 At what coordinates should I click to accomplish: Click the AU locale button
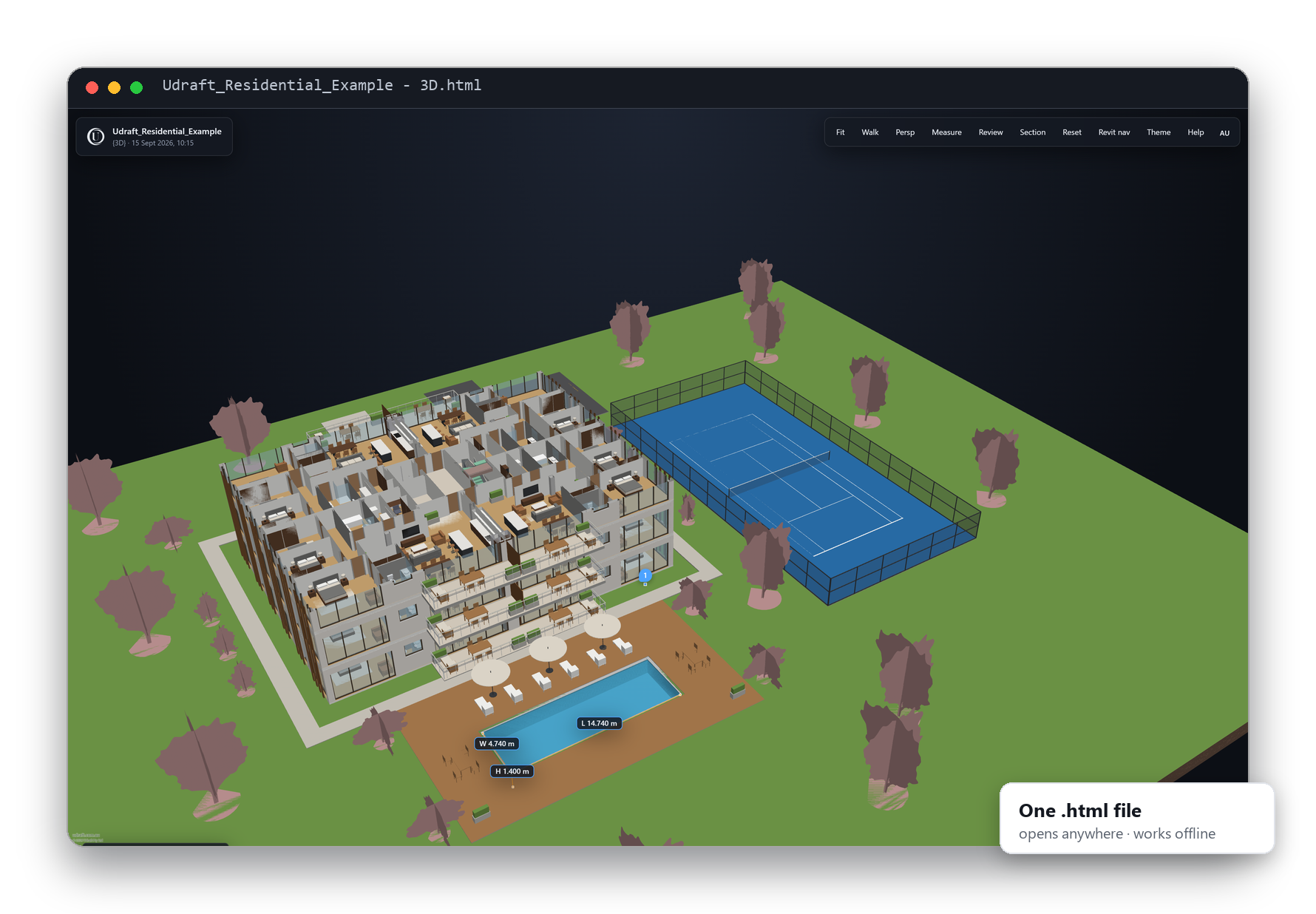click(1224, 133)
